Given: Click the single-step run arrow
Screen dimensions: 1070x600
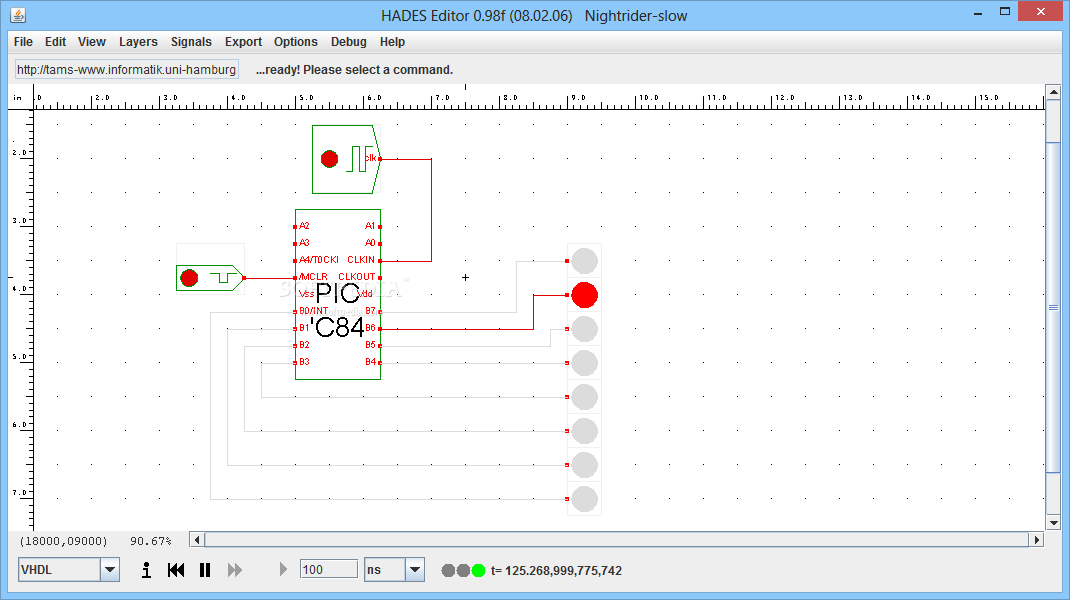Looking at the screenshot, I should click(x=283, y=569).
